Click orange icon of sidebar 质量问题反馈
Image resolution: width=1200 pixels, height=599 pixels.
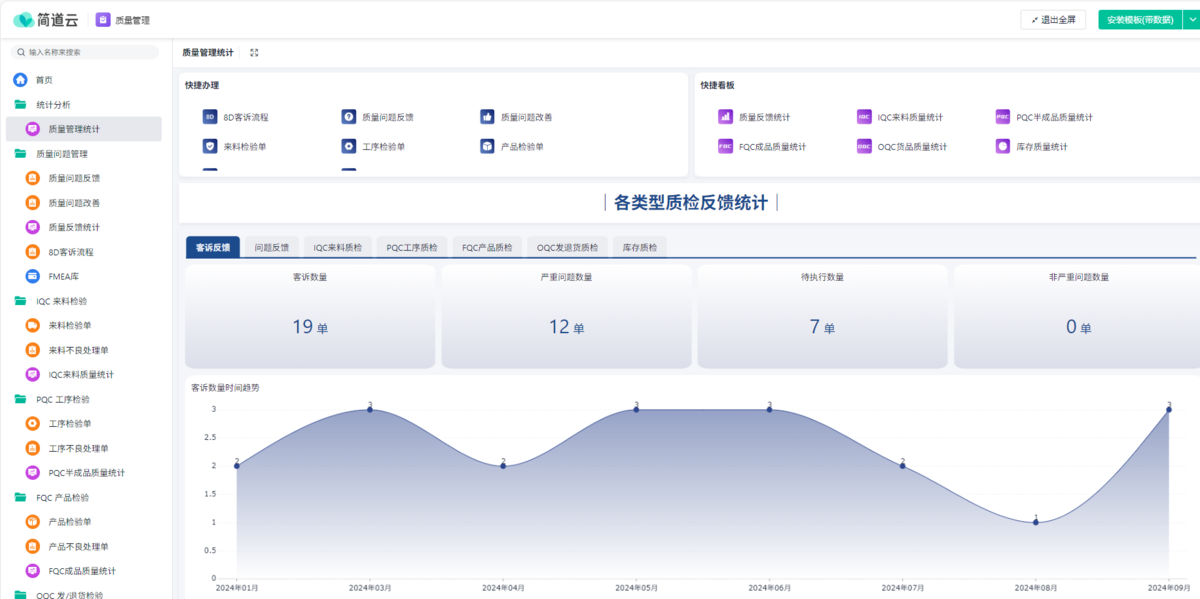[x=32, y=178]
